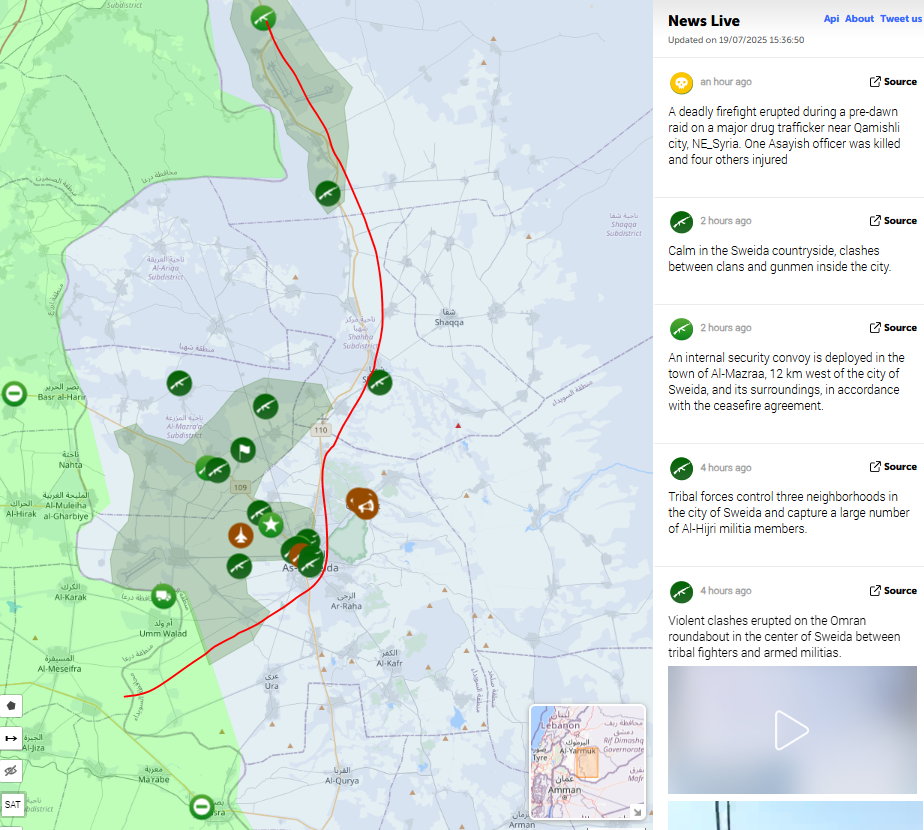
Task: Open the truck marker near Umm Walad
Action: tap(164, 596)
